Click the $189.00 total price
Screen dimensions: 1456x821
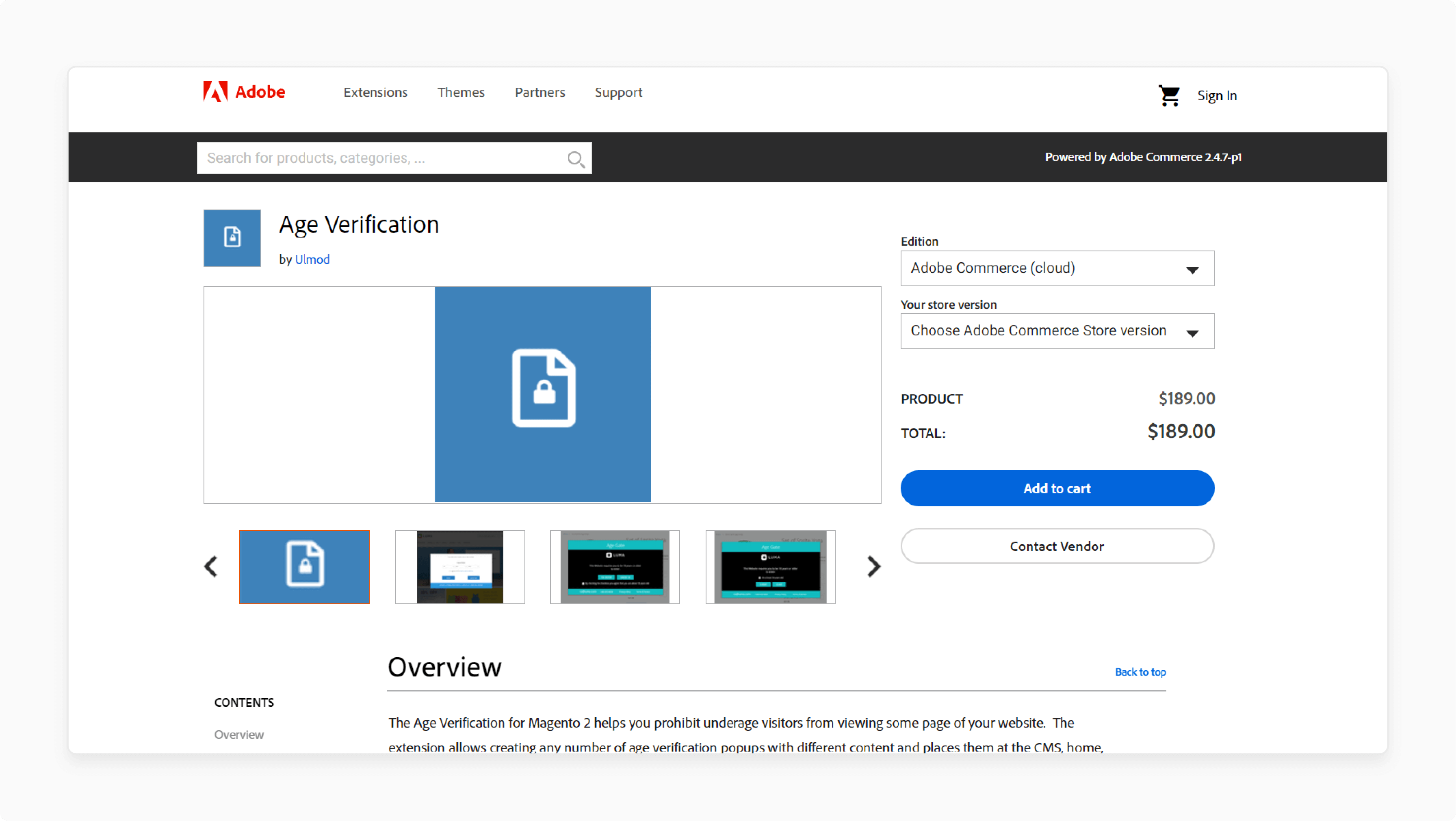click(x=1181, y=432)
